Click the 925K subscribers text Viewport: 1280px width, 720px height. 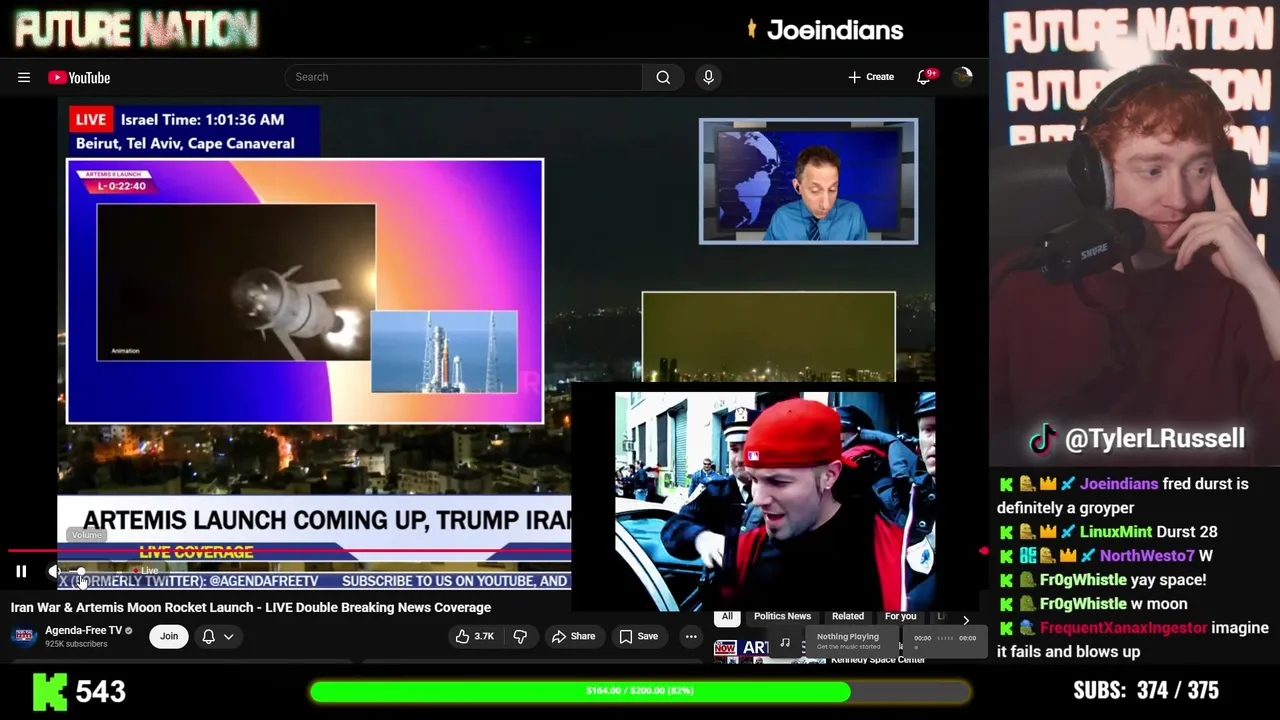click(76, 644)
